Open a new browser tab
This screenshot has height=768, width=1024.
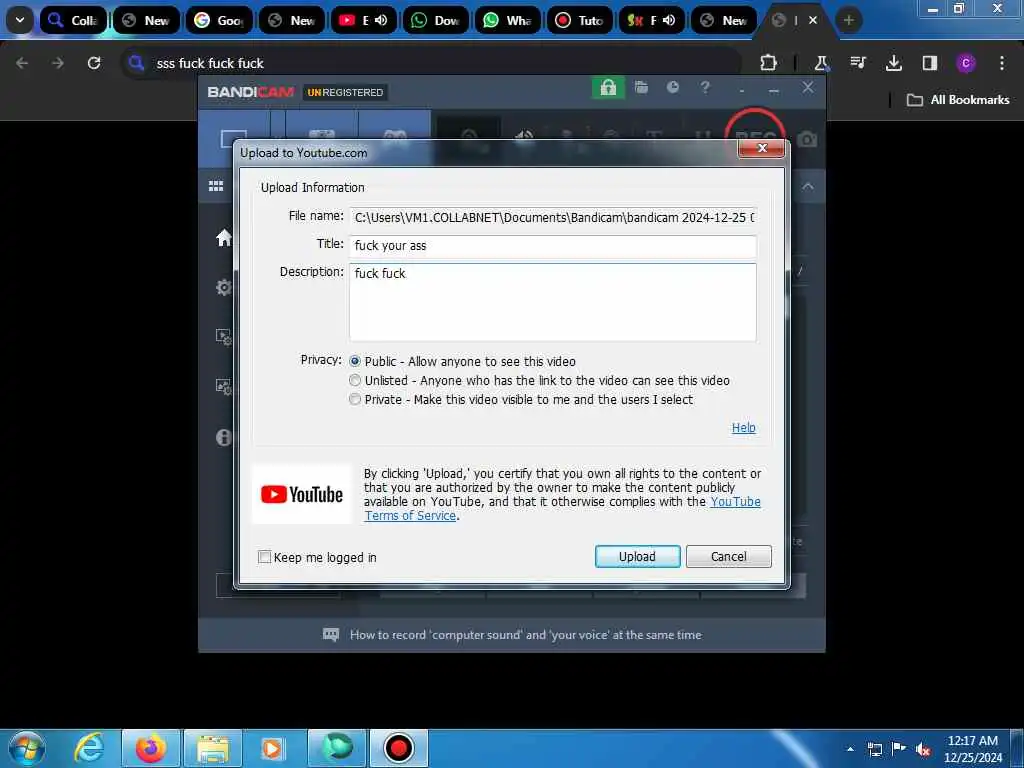point(848,20)
